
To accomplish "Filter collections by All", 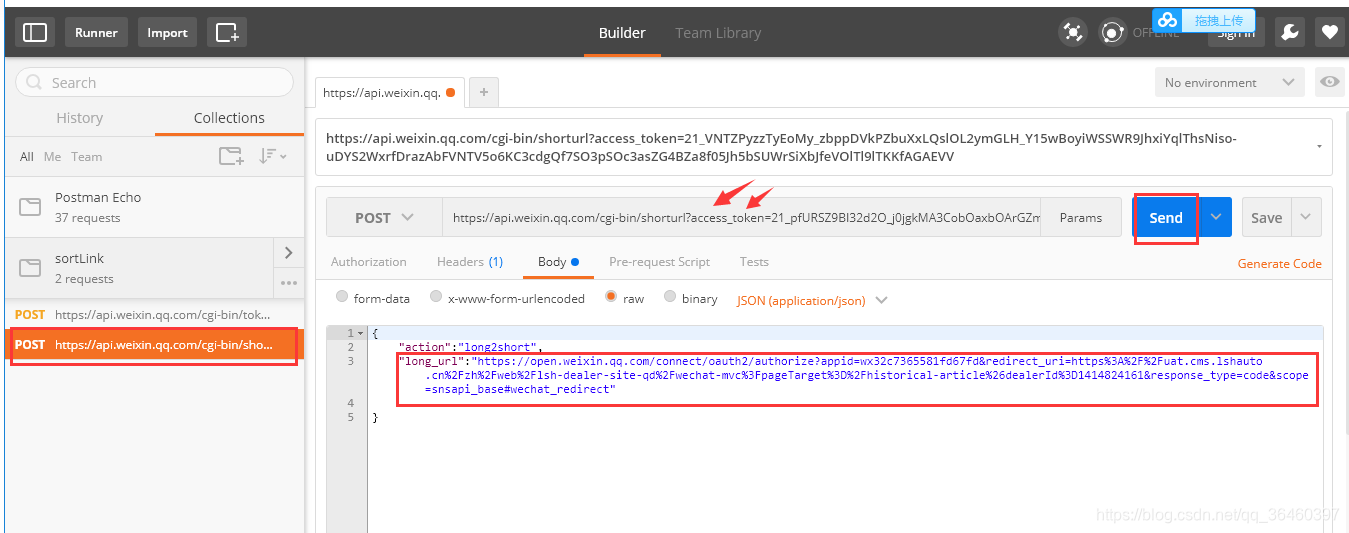I will click(x=27, y=156).
